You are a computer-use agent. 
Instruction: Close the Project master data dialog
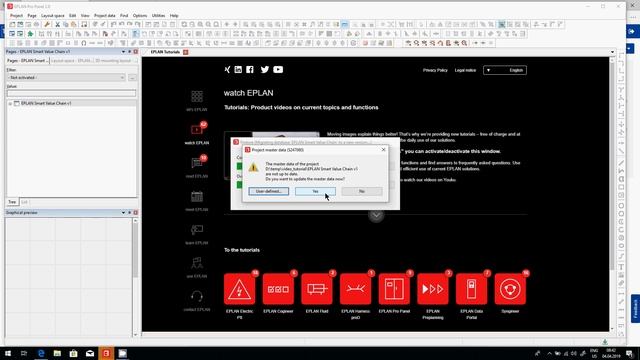pos(383,150)
